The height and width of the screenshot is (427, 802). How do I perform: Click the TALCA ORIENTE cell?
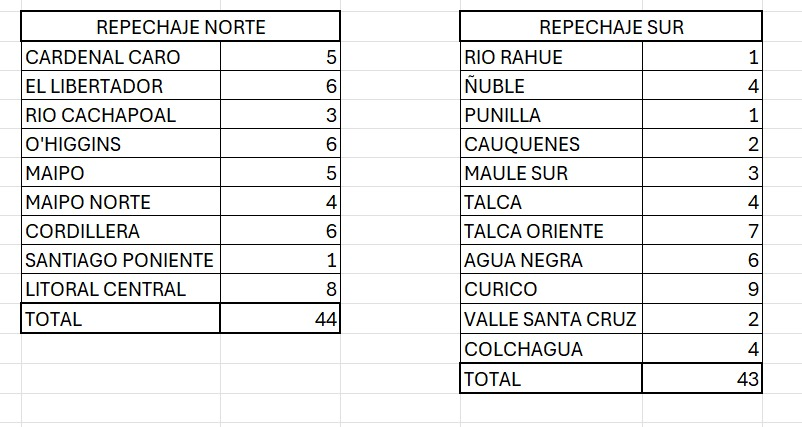coord(551,231)
